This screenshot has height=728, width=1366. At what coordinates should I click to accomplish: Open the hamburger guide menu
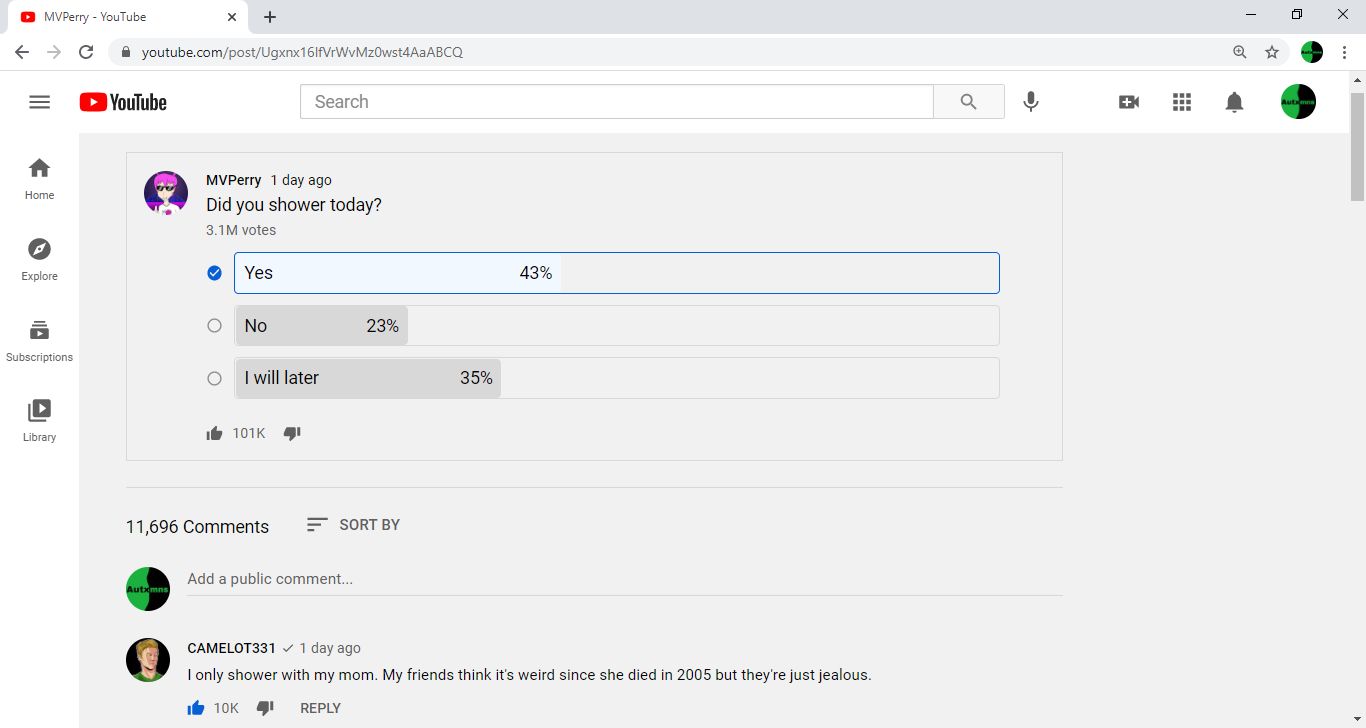click(39, 102)
